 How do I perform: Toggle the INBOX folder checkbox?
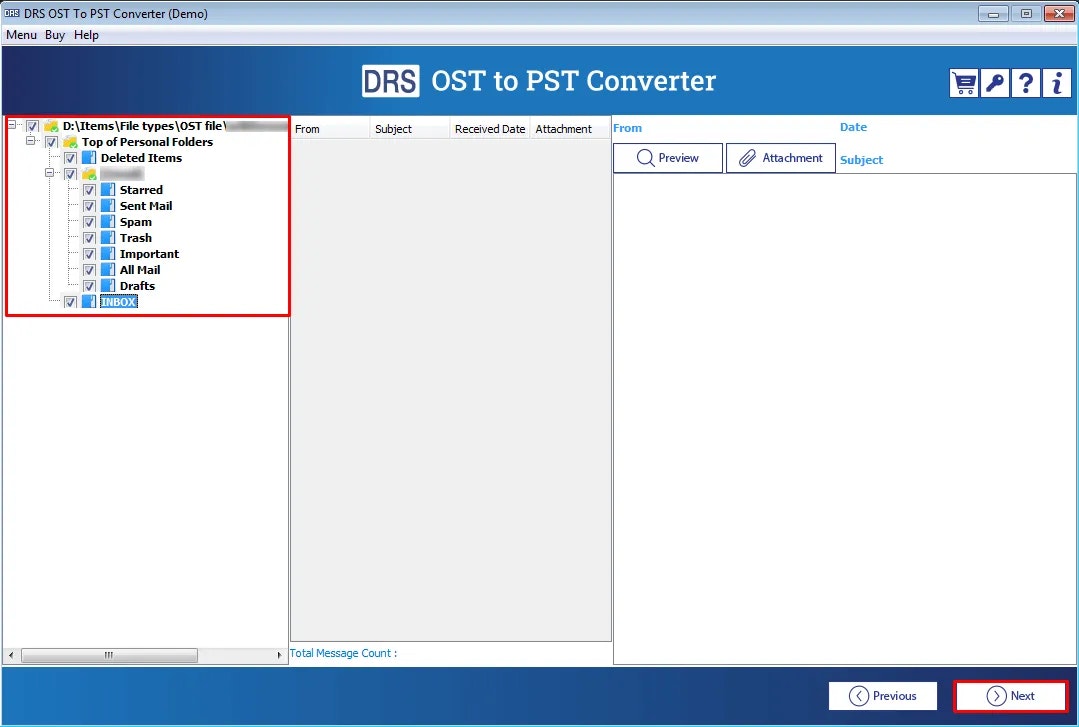(x=70, y=301)
